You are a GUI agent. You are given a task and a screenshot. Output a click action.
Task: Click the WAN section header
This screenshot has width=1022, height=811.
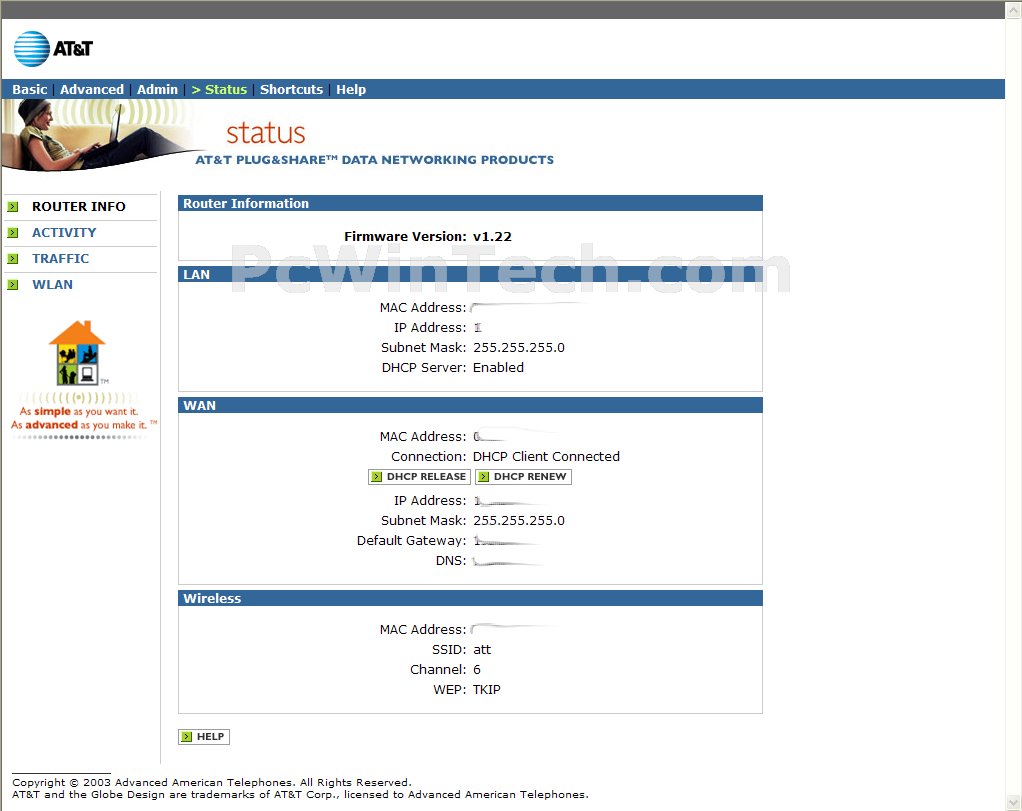(470, 406)
